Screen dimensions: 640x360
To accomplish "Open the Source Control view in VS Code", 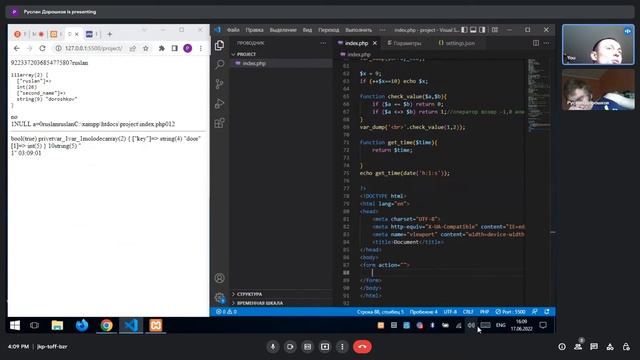I will point(220,84).
